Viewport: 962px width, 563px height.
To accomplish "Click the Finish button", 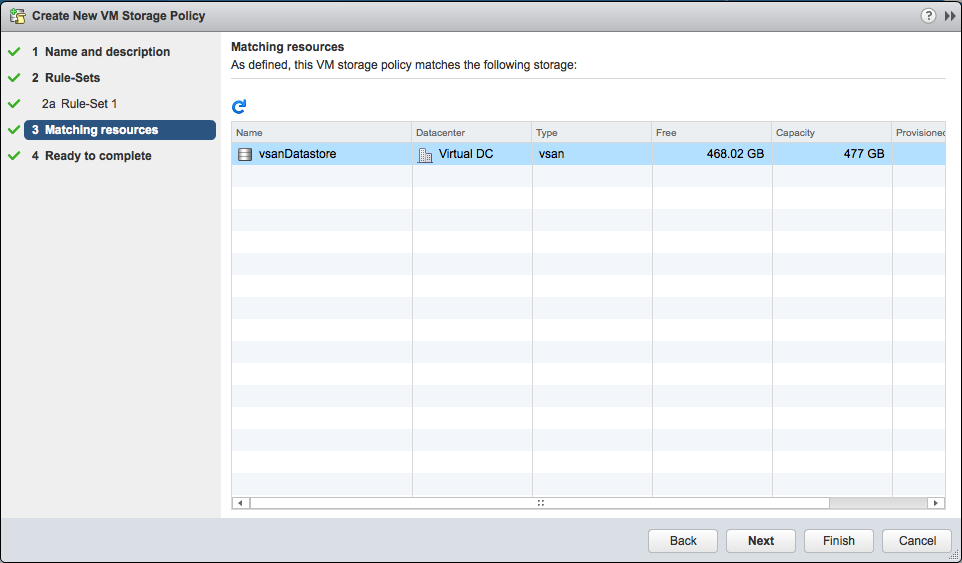I will (x=838, y=541).
